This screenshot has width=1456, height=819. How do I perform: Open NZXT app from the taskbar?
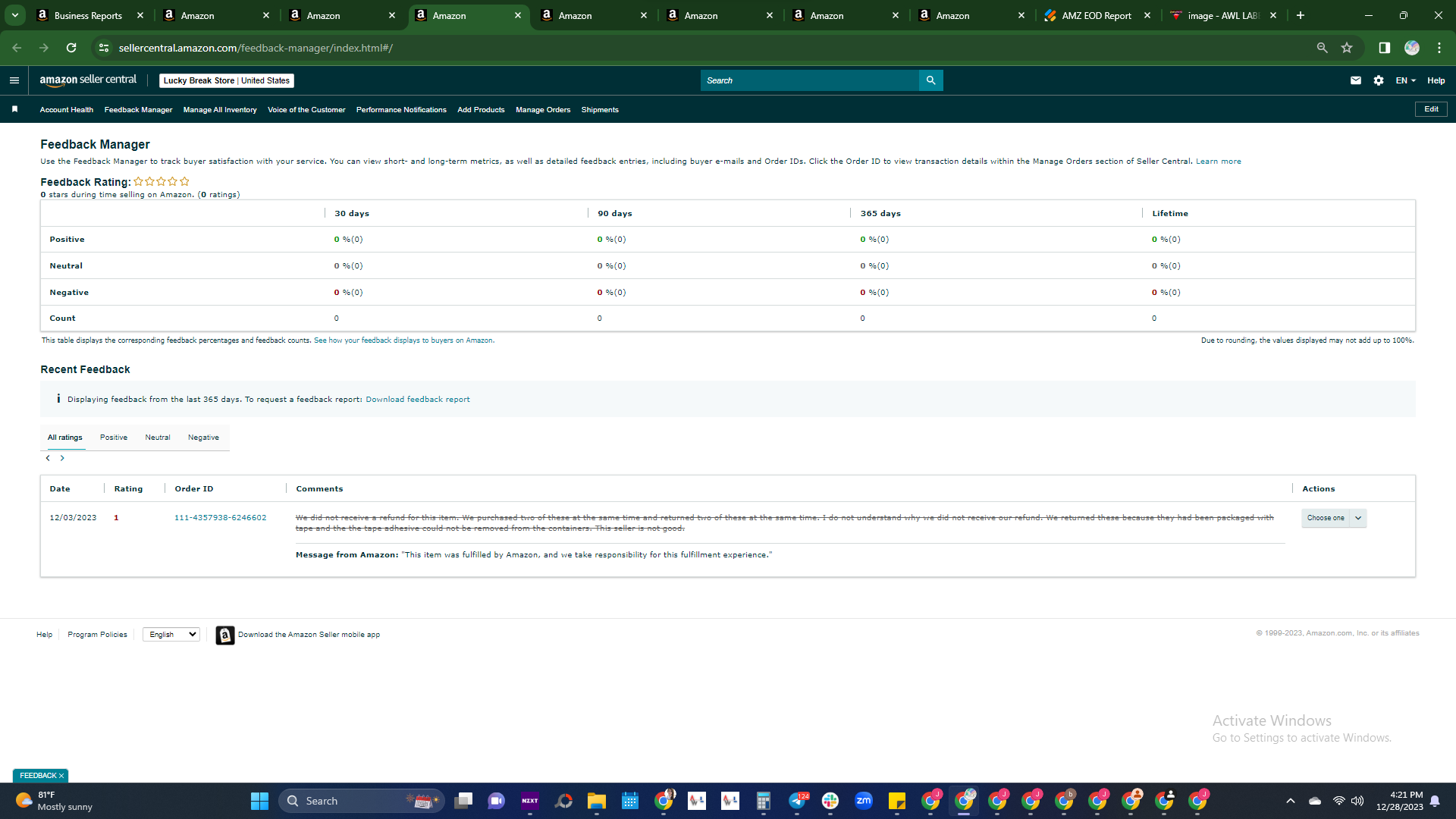(x=530, y=801)
